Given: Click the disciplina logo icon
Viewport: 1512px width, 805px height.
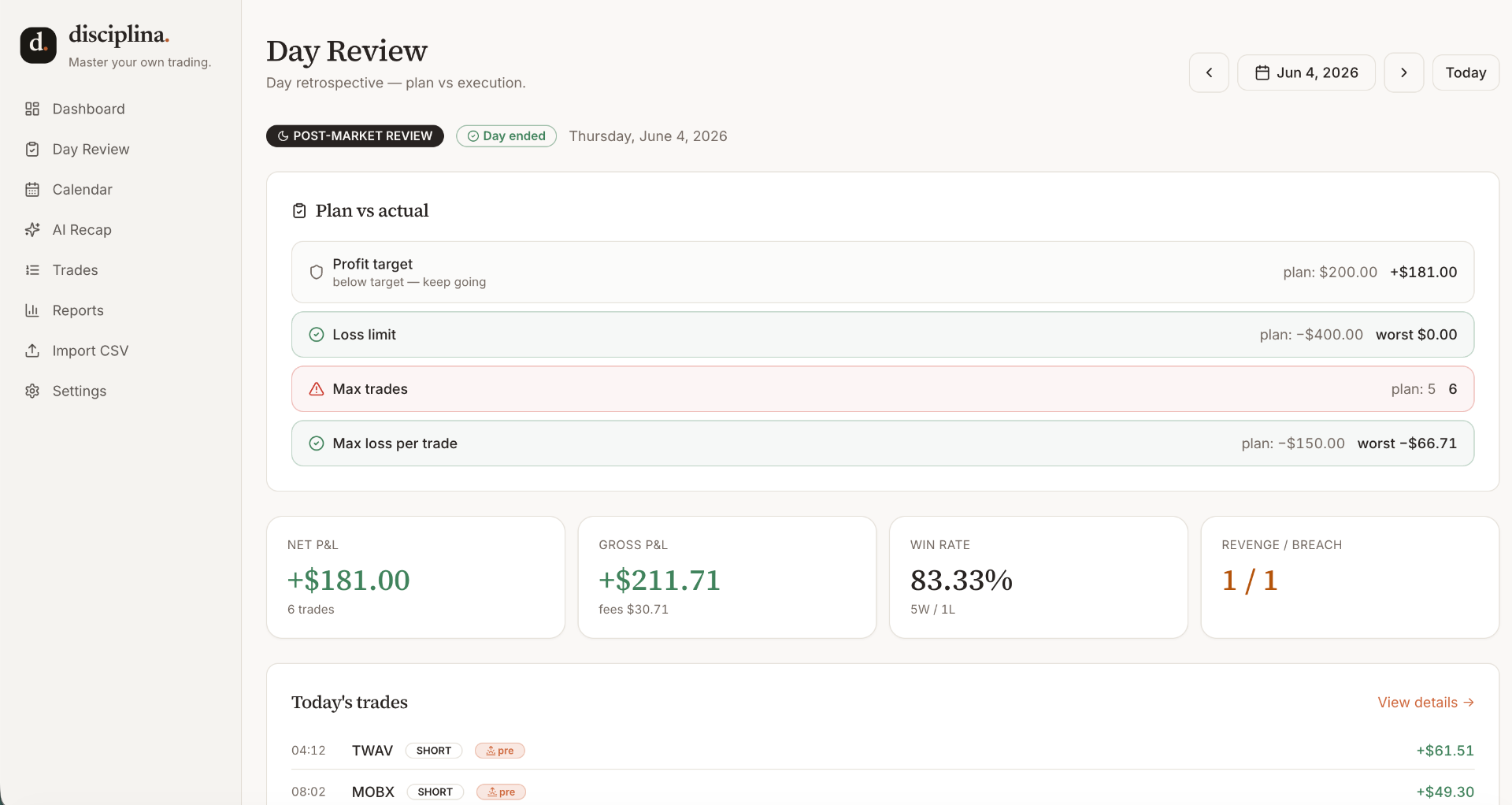Looking at the screenshot, I should click(38, 45).
